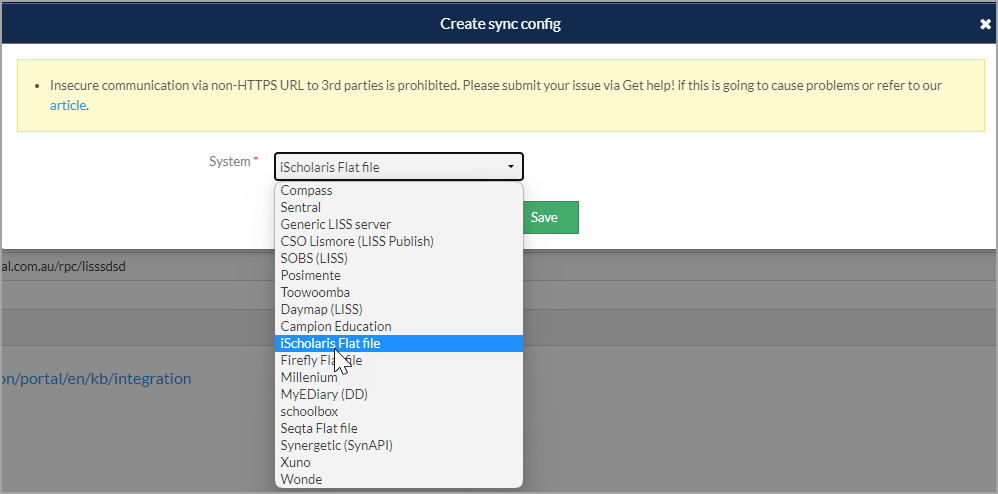The image size is (998, 494).
Task: Select Generic LISS server option
Action: pos(399,225)
